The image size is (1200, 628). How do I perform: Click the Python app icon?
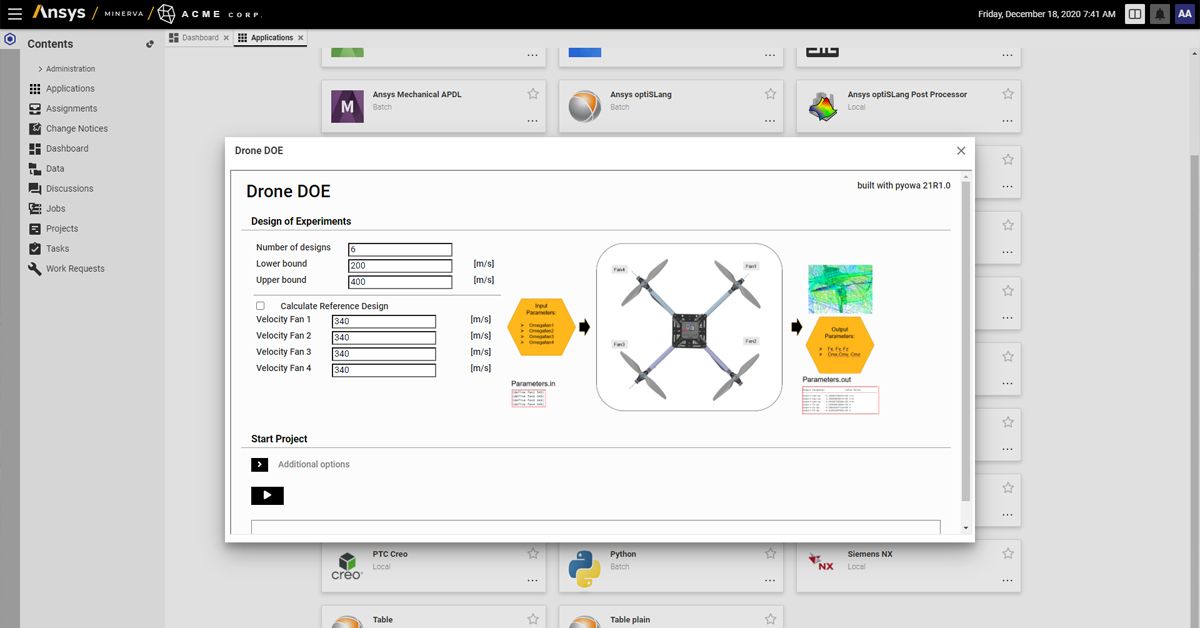(584, 567)
